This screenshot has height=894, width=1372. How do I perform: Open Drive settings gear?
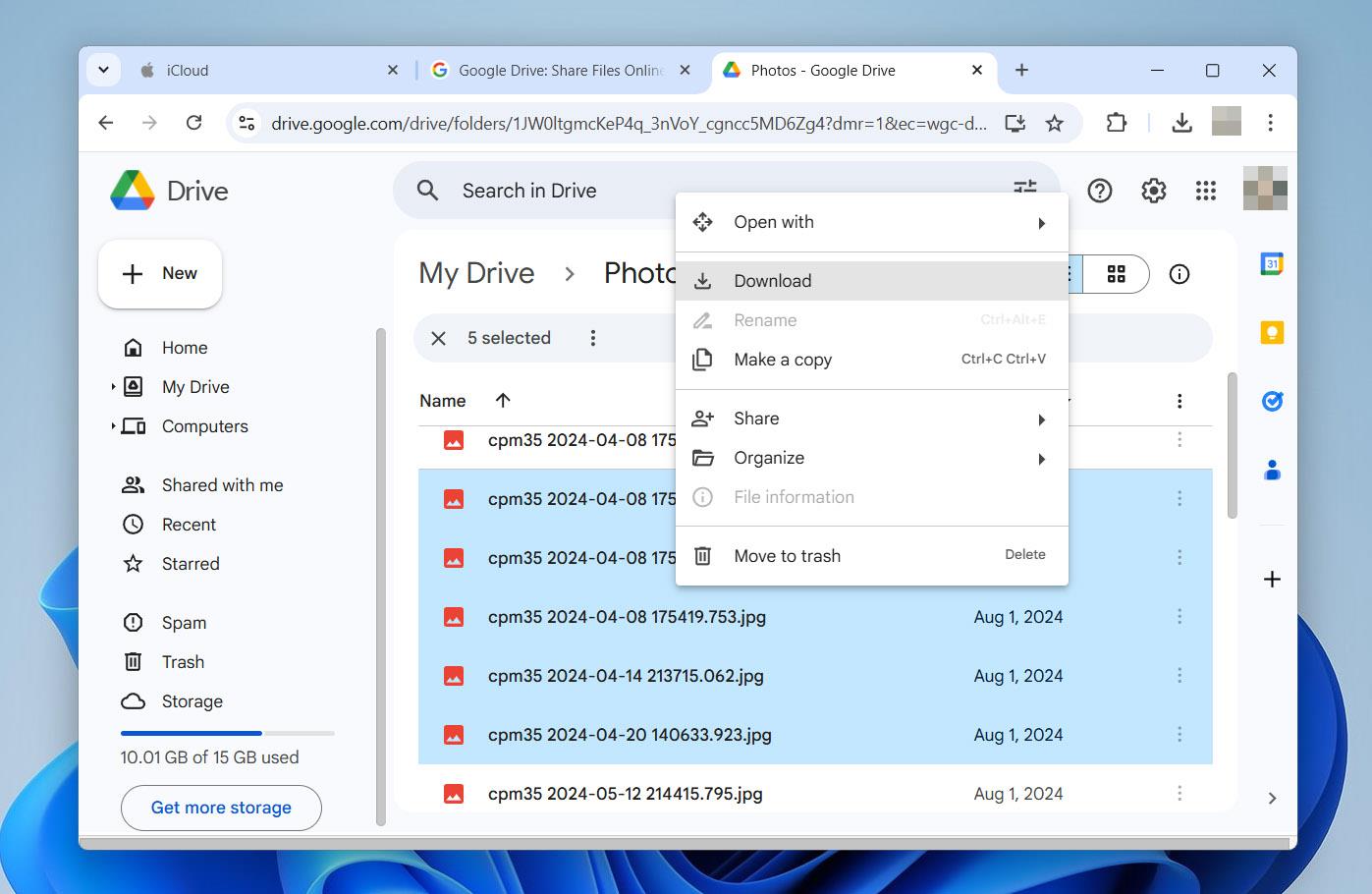pyautogui.click(x=1153, y=191)
